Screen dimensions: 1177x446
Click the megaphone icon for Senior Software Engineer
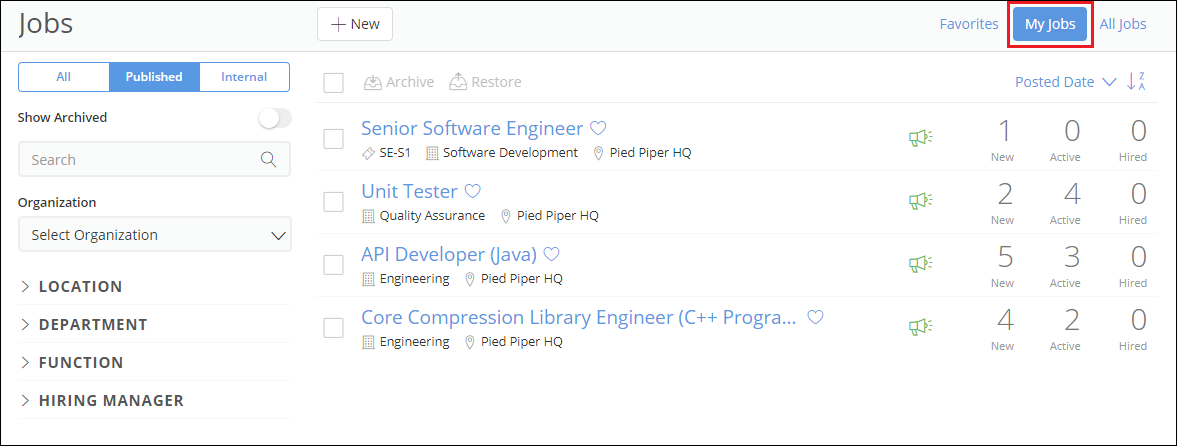click(919, 139)
